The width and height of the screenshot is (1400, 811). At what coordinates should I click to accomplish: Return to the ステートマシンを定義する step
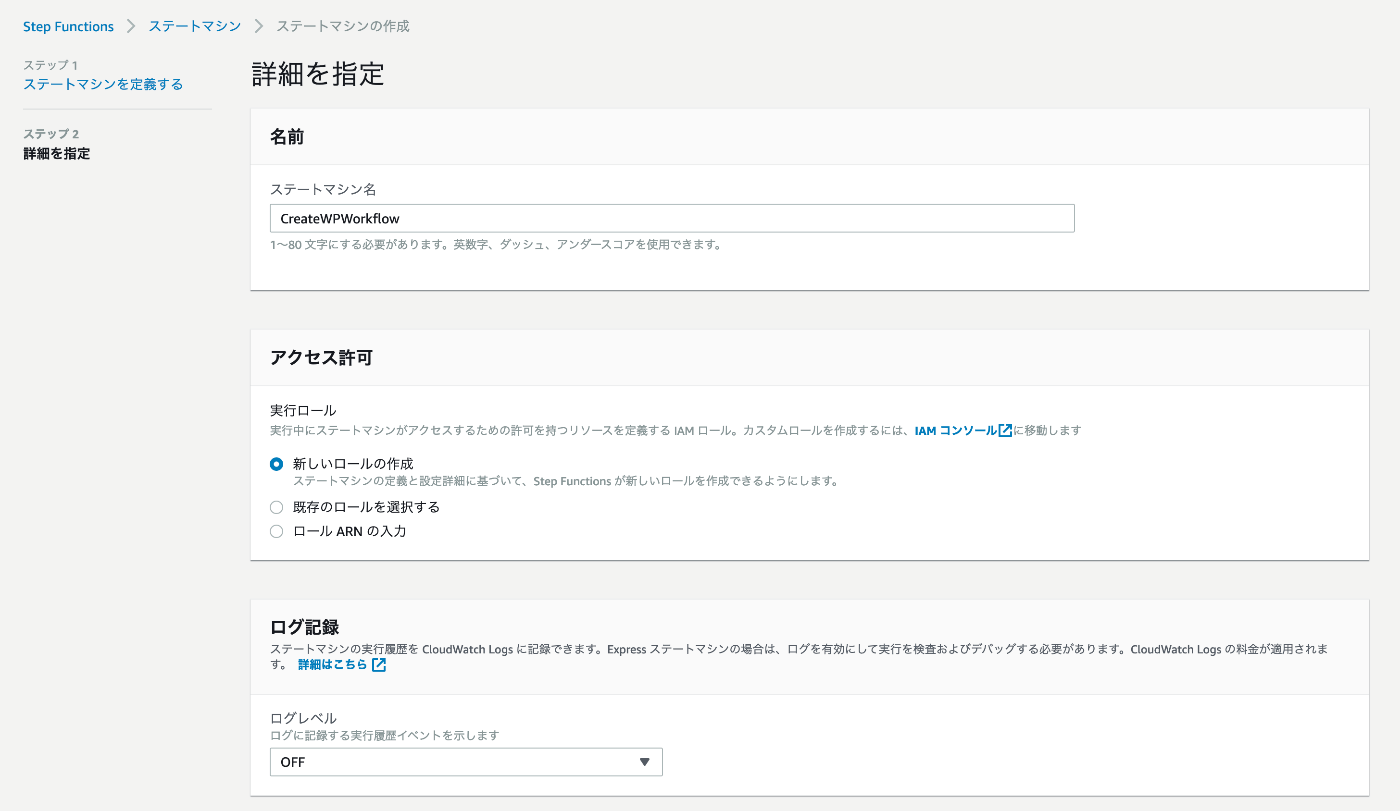[102, 84]
